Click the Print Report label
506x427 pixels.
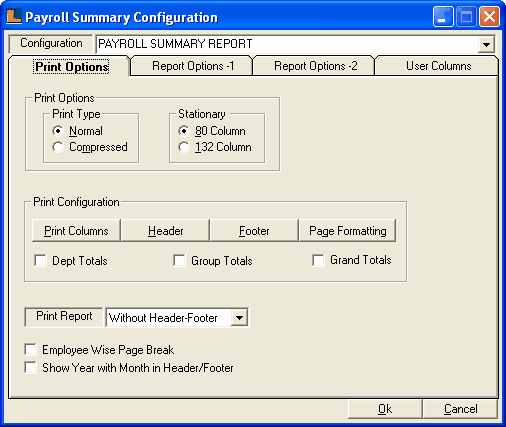click(64, 316)
